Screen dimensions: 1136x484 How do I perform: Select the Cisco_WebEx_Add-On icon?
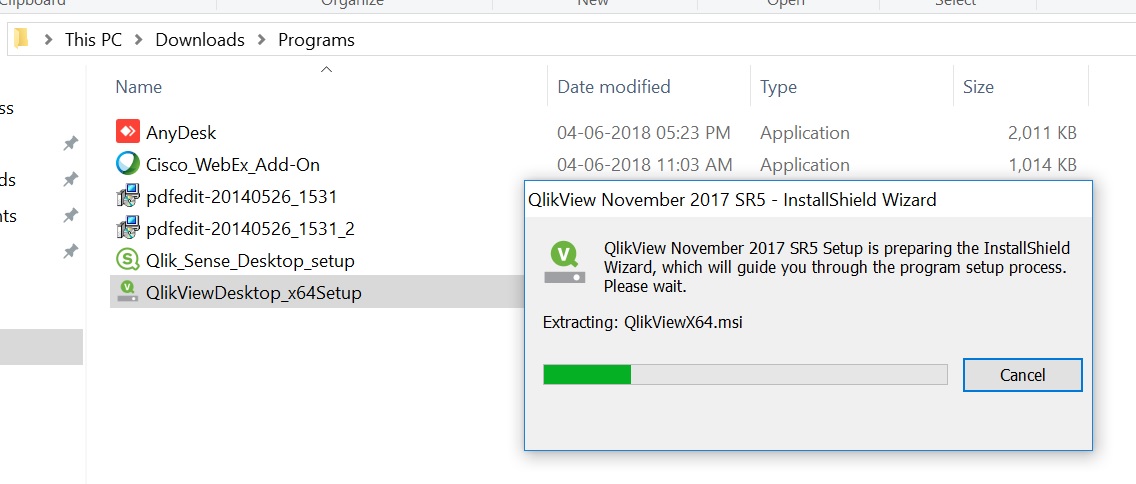click(x=128, y=164)
